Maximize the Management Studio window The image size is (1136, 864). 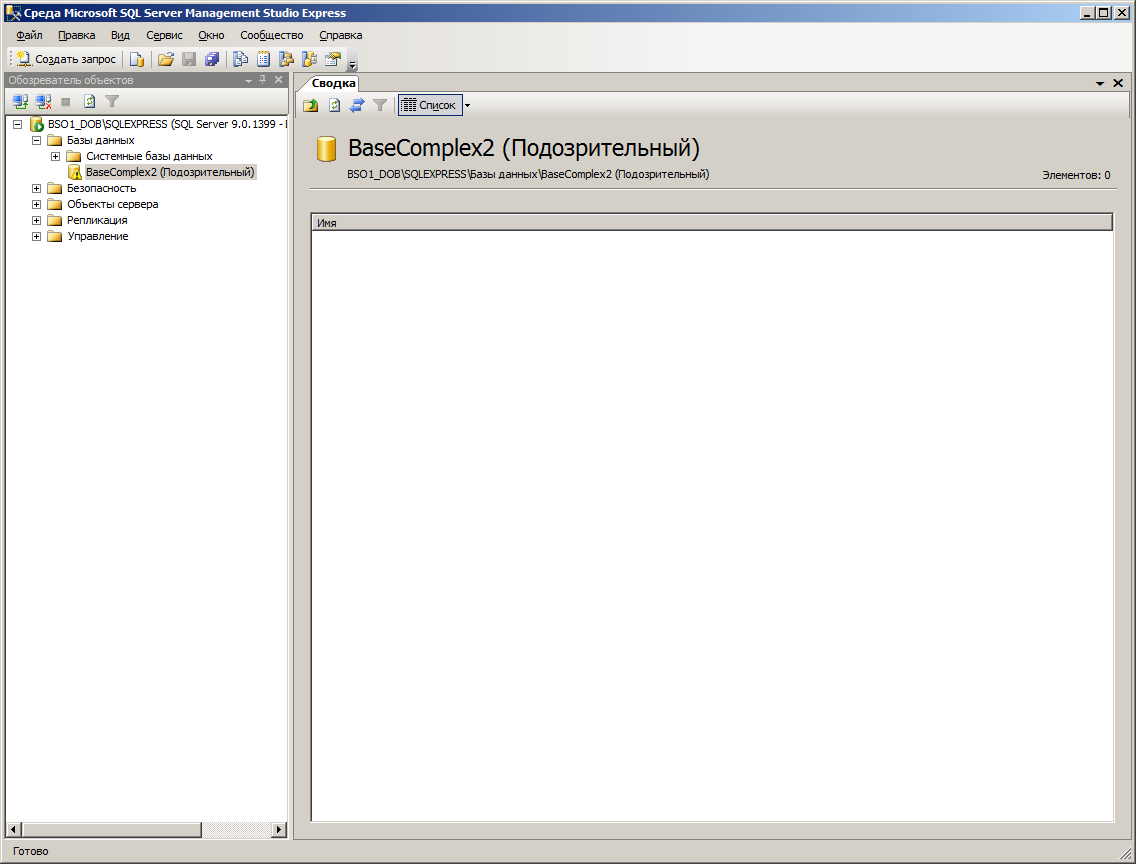(1103, 12)
